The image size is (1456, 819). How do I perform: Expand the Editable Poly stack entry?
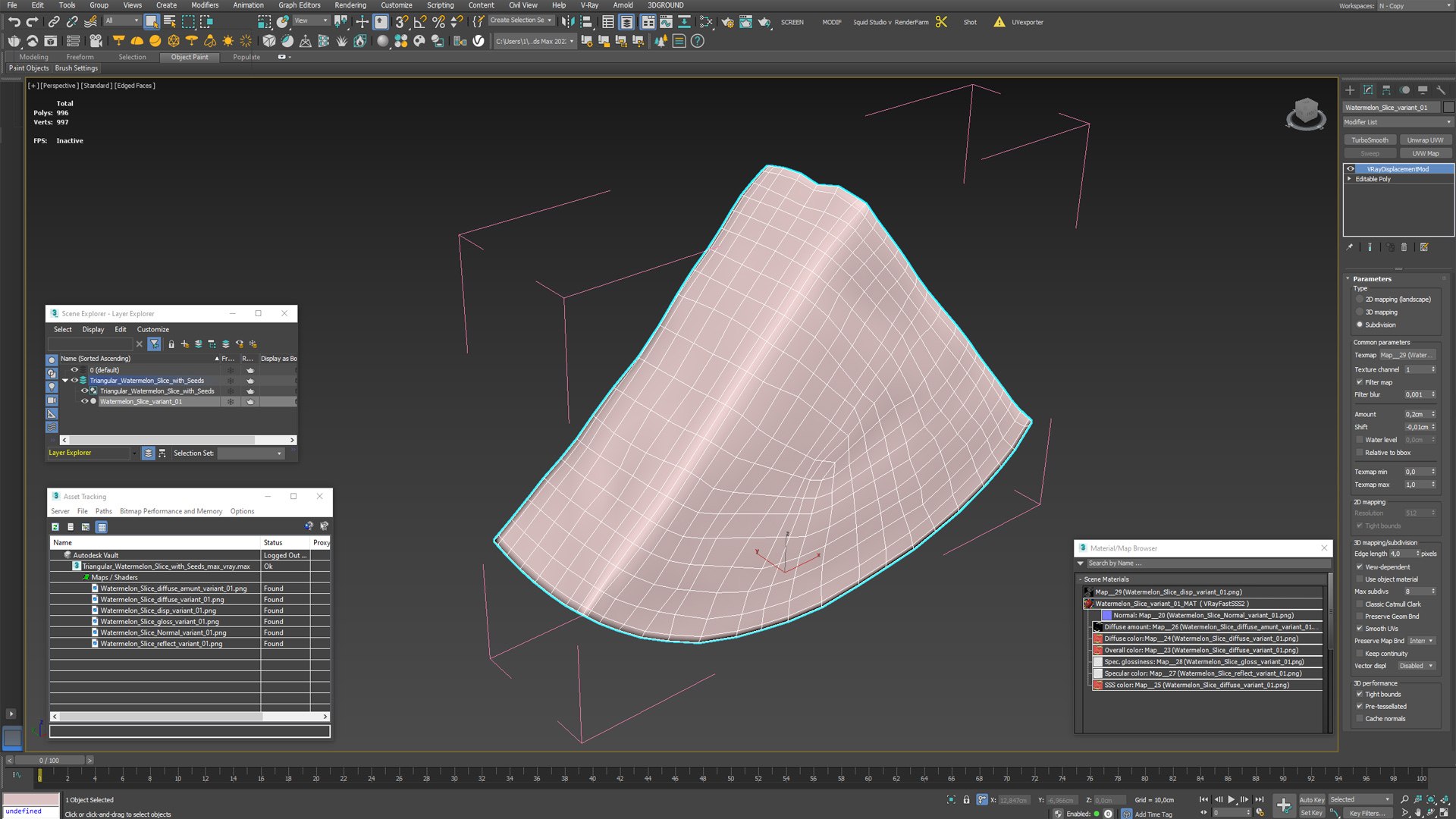point(1349,179)
